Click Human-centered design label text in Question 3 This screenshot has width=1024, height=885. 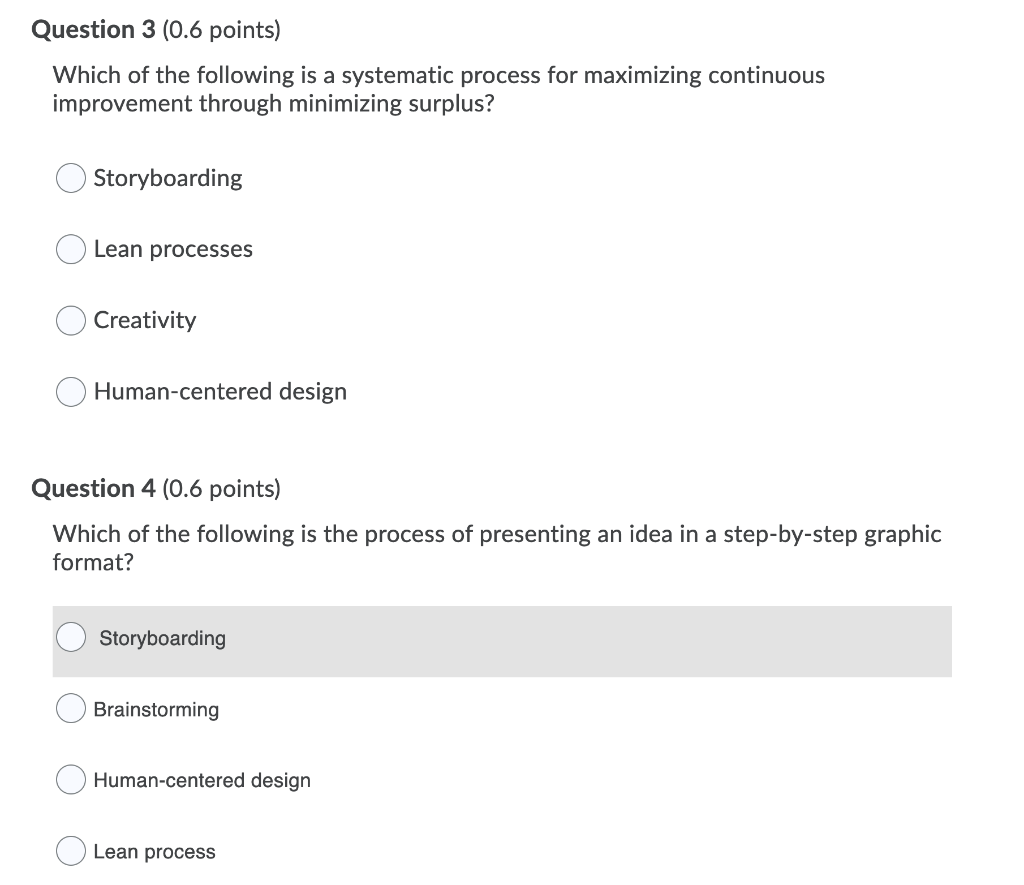tap(220, 392)
